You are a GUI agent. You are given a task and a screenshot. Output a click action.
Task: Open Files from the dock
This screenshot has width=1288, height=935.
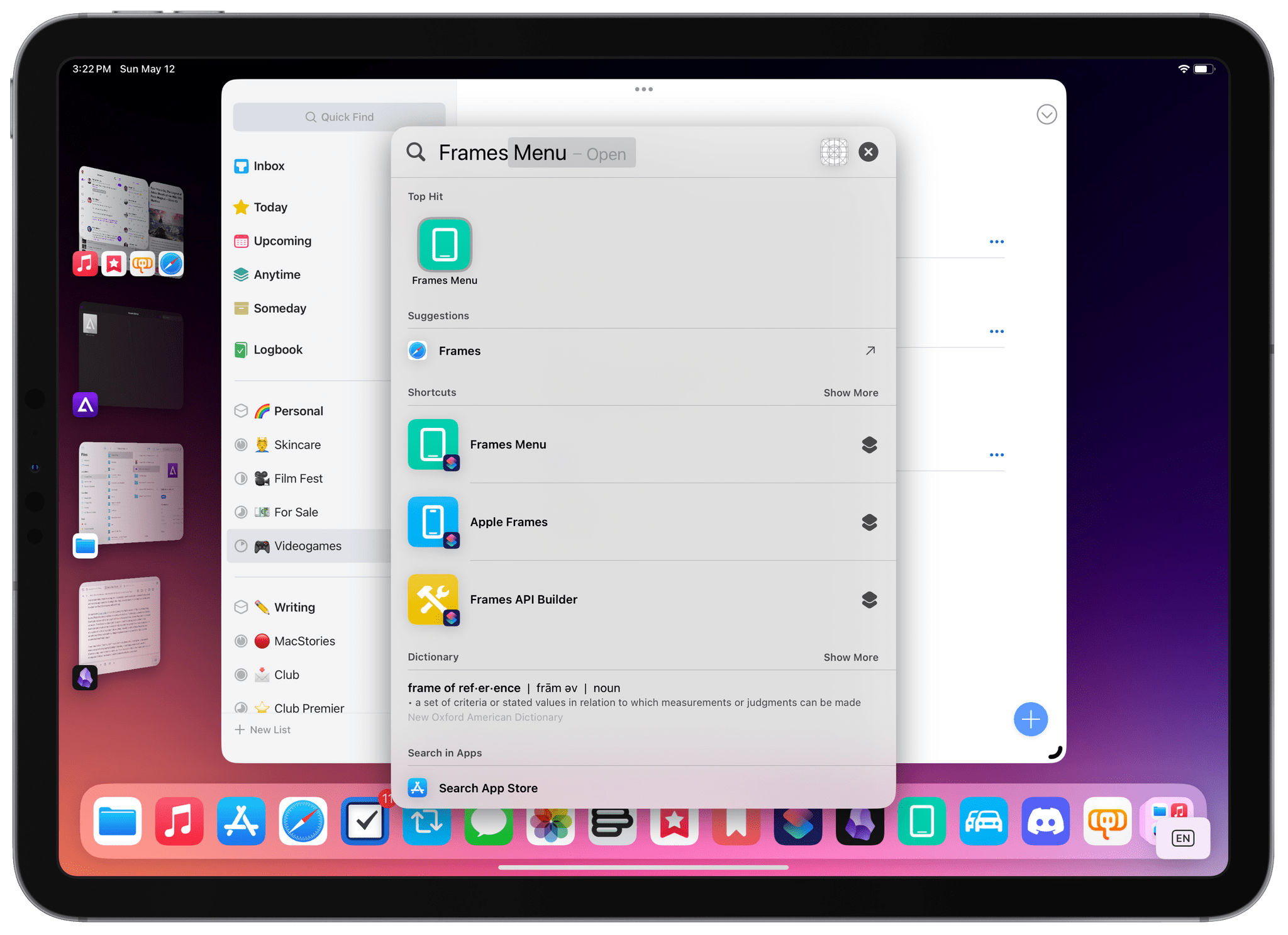click(x=117, y=822)
